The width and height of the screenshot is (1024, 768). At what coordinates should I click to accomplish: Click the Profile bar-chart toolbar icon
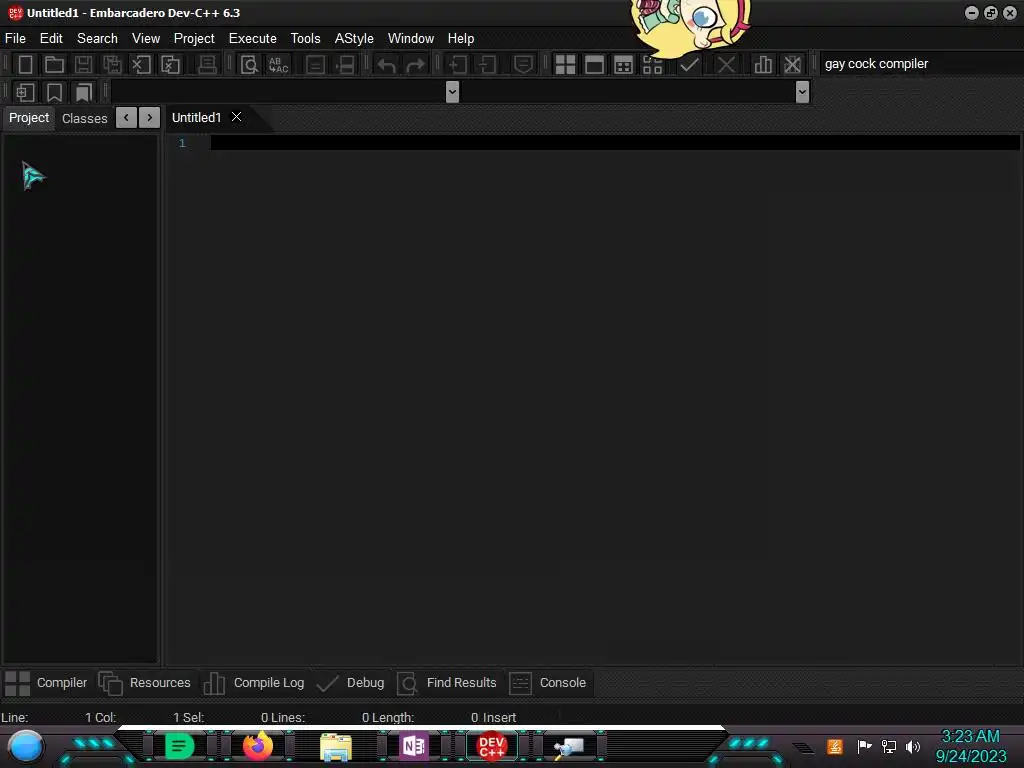click(762, 64)
